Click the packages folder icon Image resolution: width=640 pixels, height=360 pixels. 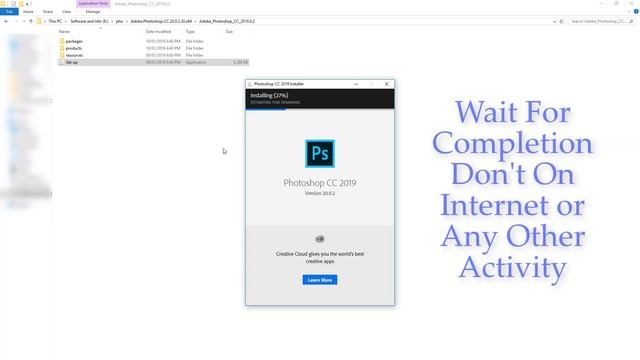pos(62,41)
